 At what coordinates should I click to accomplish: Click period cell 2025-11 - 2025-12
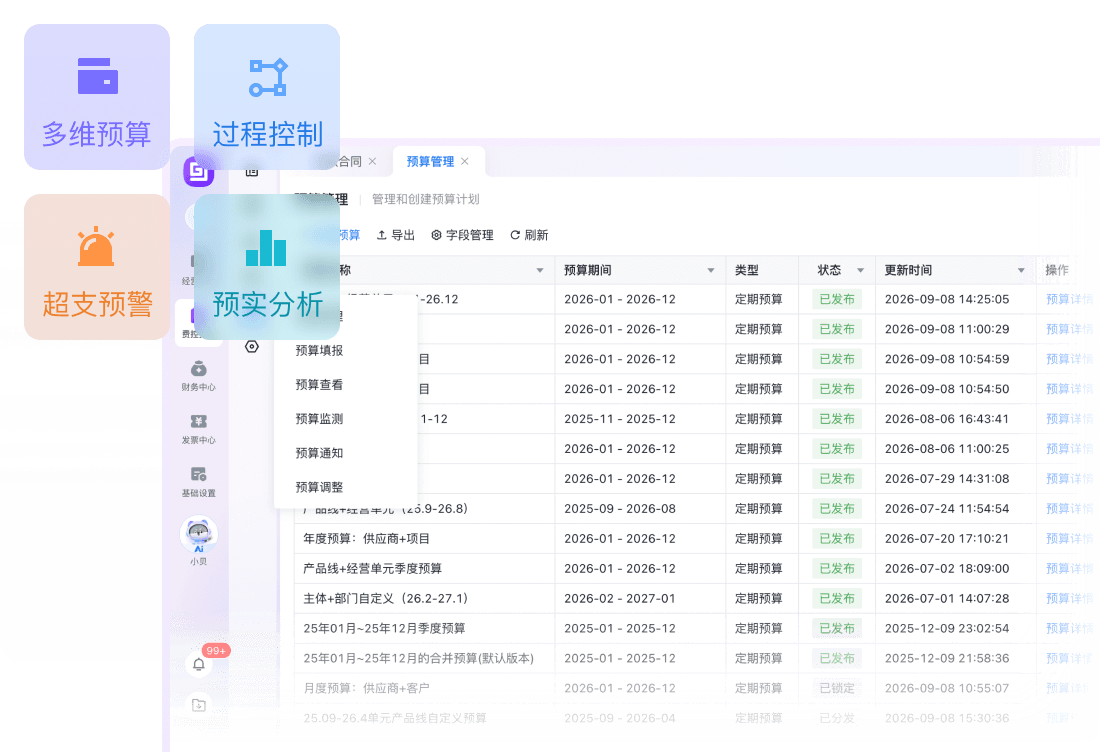(619, 419)
